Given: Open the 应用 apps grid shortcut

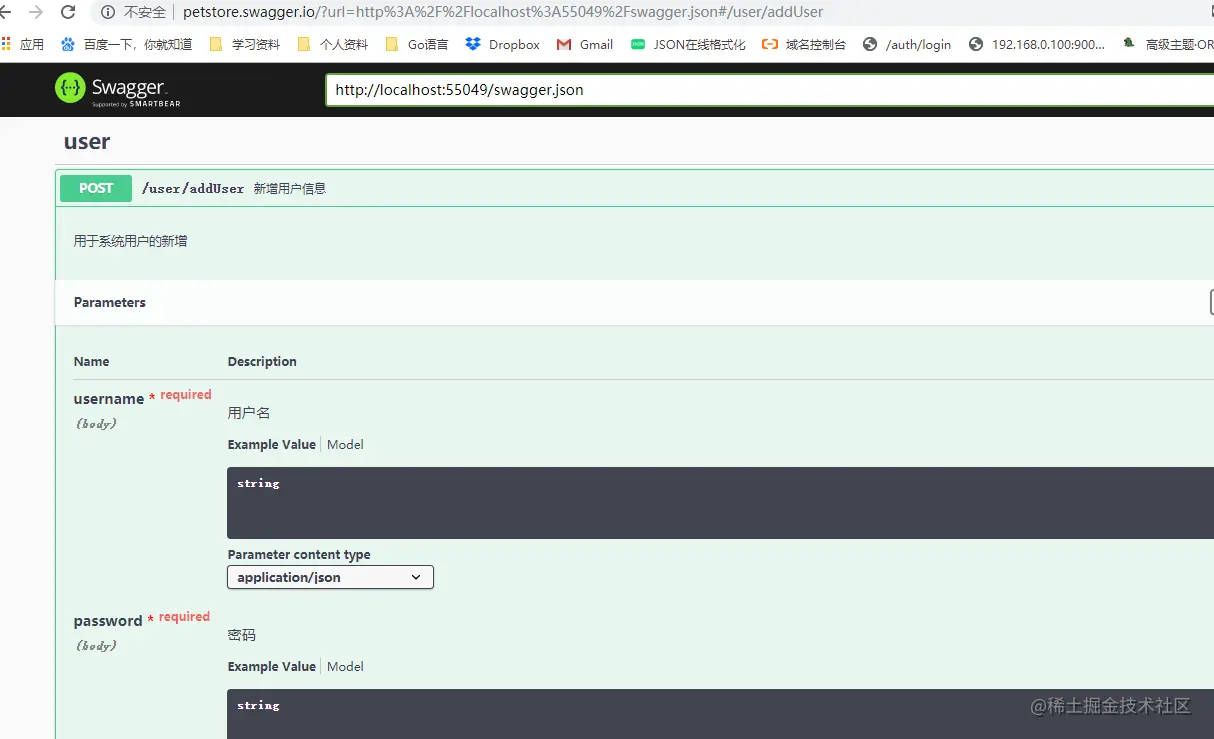Looking at the screenshot, I should [x=23, y=44].
